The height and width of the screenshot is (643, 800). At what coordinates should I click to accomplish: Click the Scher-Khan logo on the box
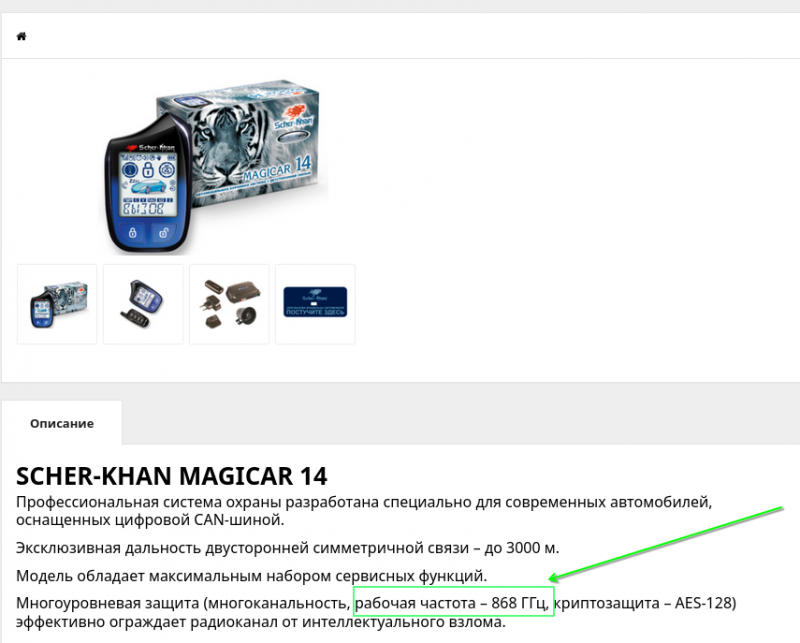(x=293, y=118)
